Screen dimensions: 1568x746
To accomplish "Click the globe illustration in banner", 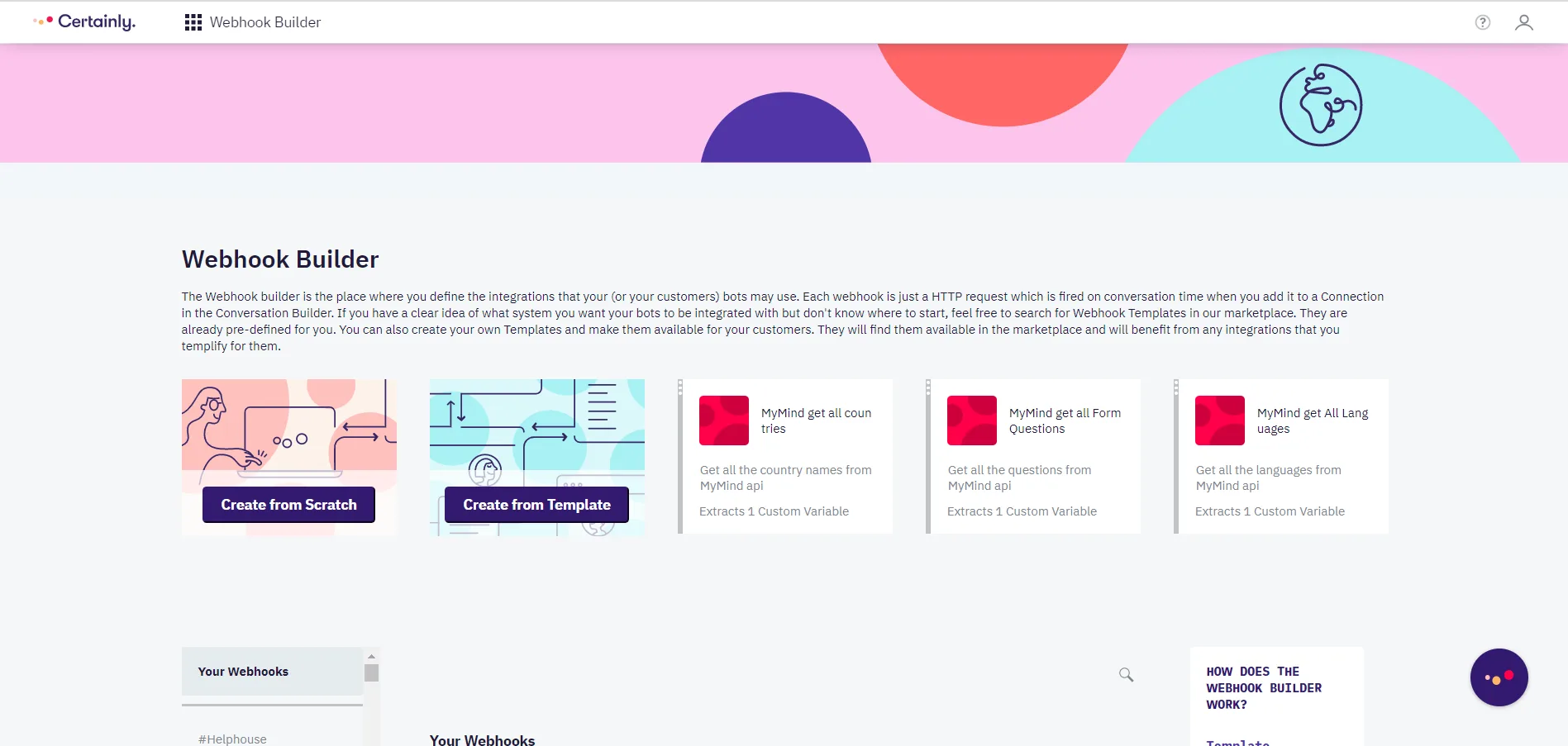I will [x=1321, y=105].
